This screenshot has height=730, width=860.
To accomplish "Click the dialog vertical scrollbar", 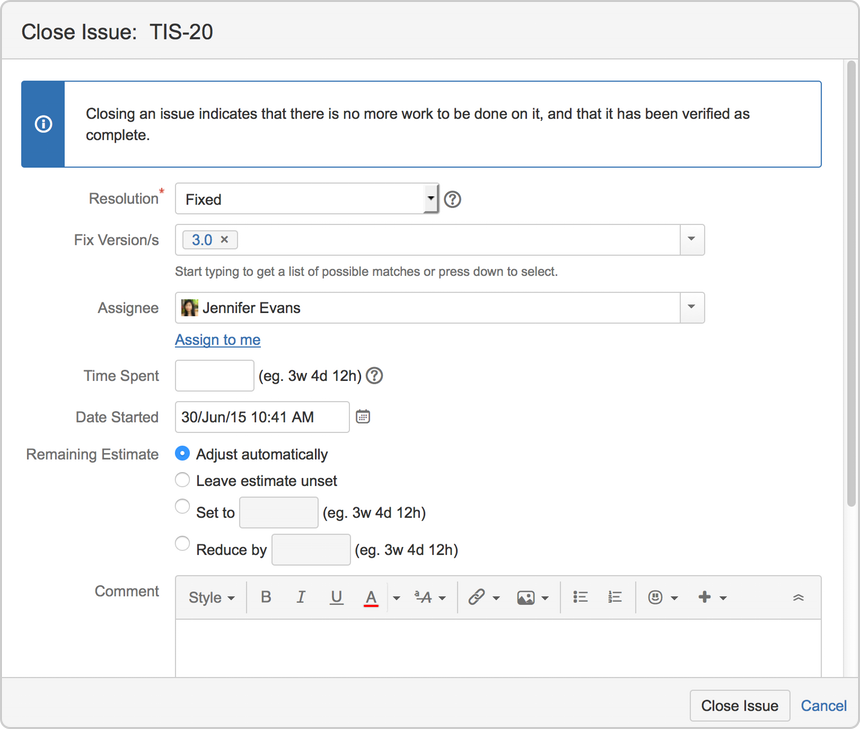I will click(x=851, y=283).
